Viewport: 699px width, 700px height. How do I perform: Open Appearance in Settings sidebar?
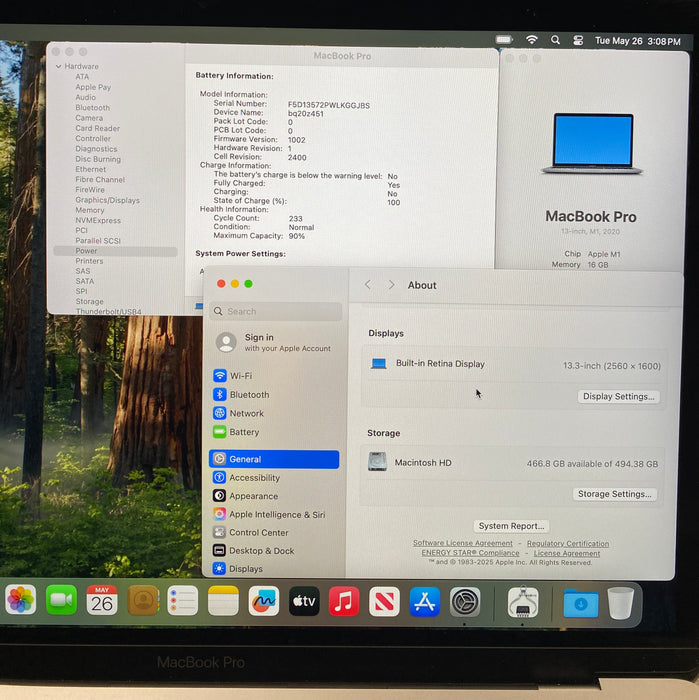274,496
